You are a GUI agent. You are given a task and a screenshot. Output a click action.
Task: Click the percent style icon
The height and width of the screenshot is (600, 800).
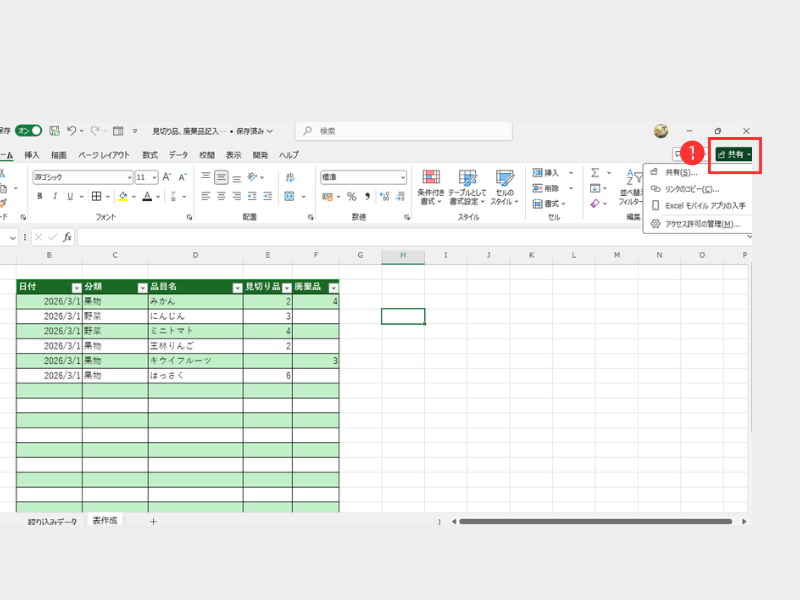click(351, 196)
